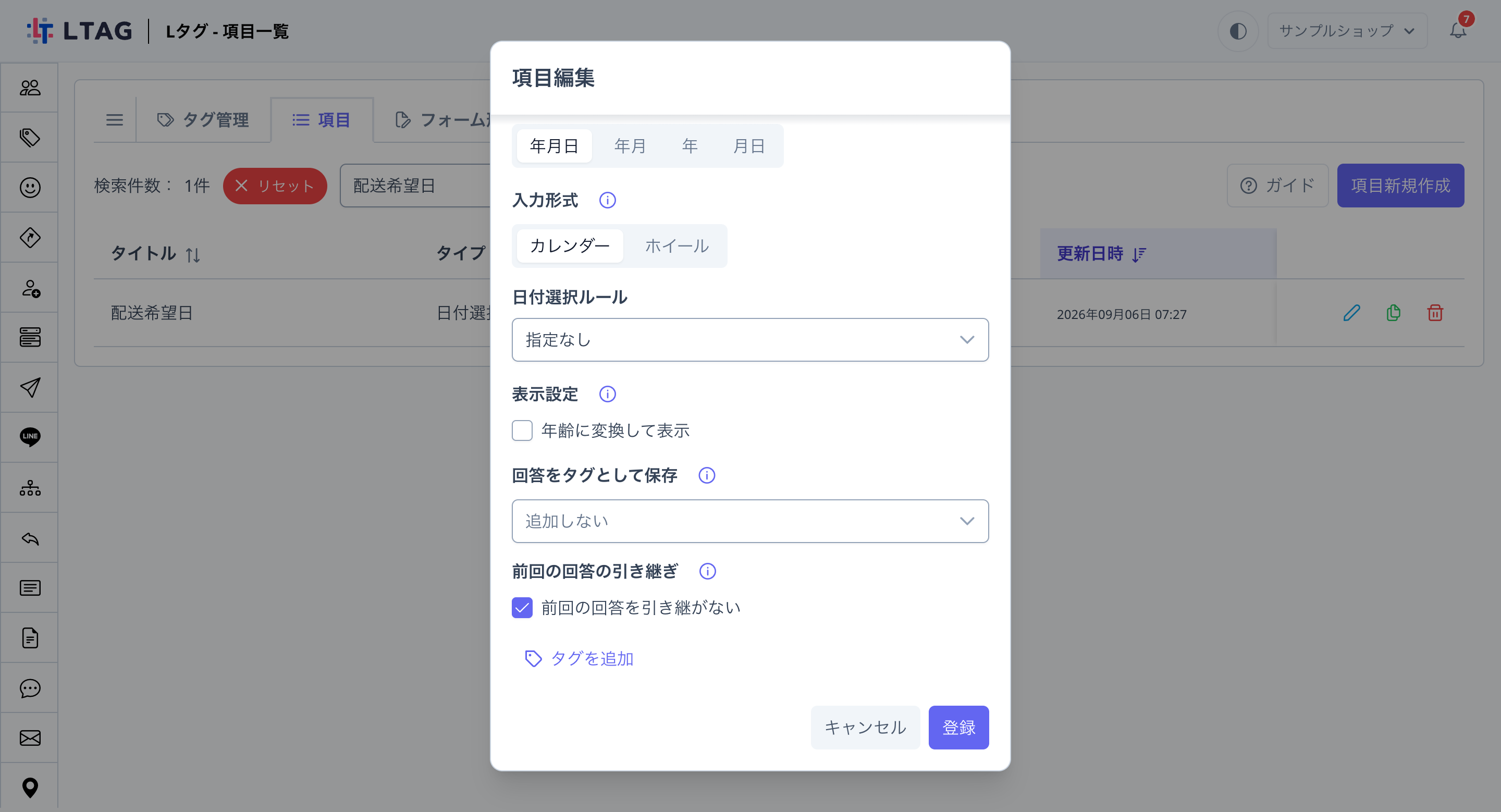Screen dimensions: 1501x812
Task: Check the 年齢に変換して表示 checkbox
Action: click(522, 430)
